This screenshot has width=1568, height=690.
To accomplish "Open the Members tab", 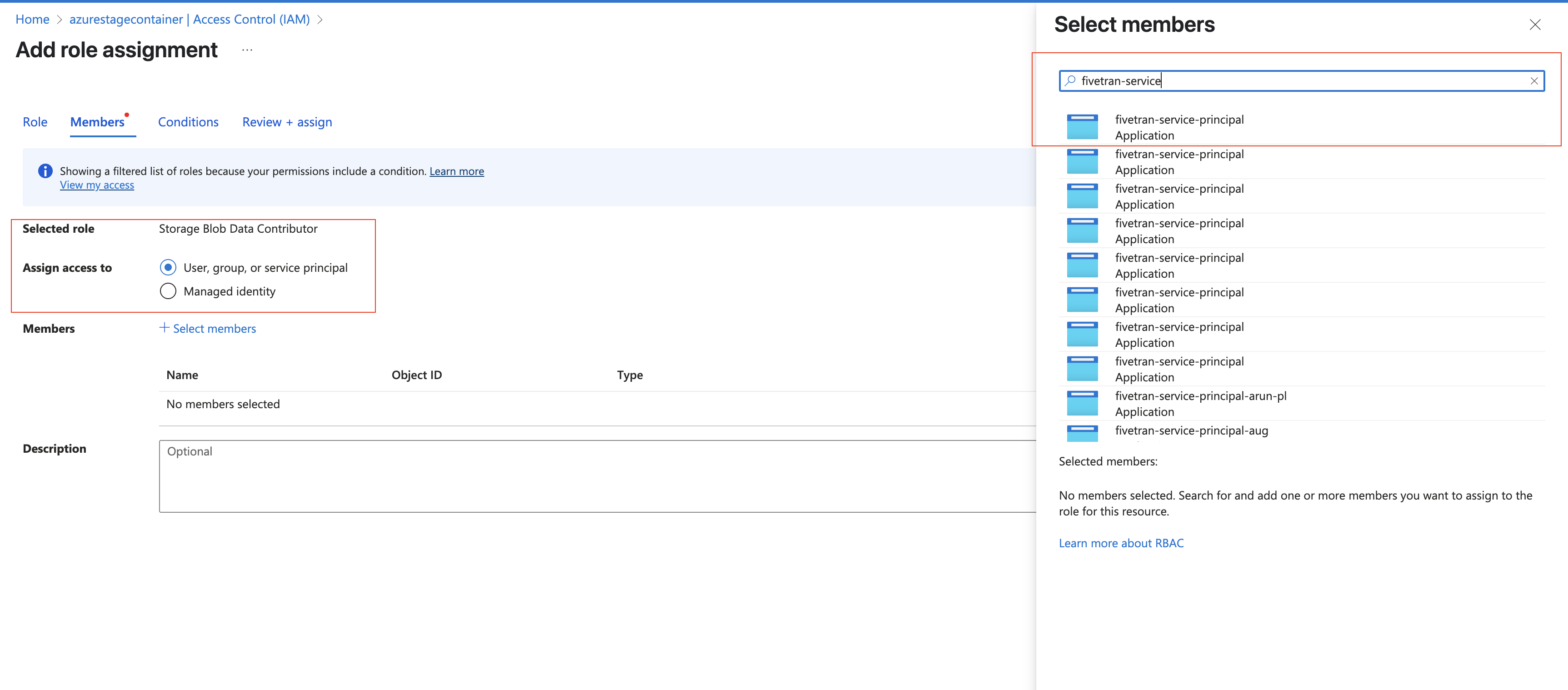I will (x=97, y=122).
